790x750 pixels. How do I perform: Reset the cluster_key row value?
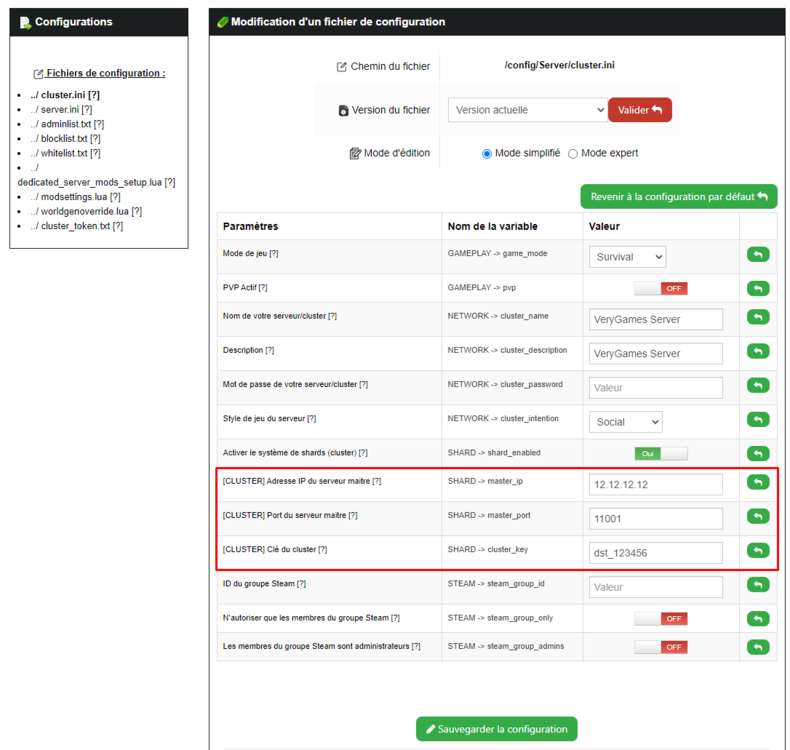click(x=758, y=550)
